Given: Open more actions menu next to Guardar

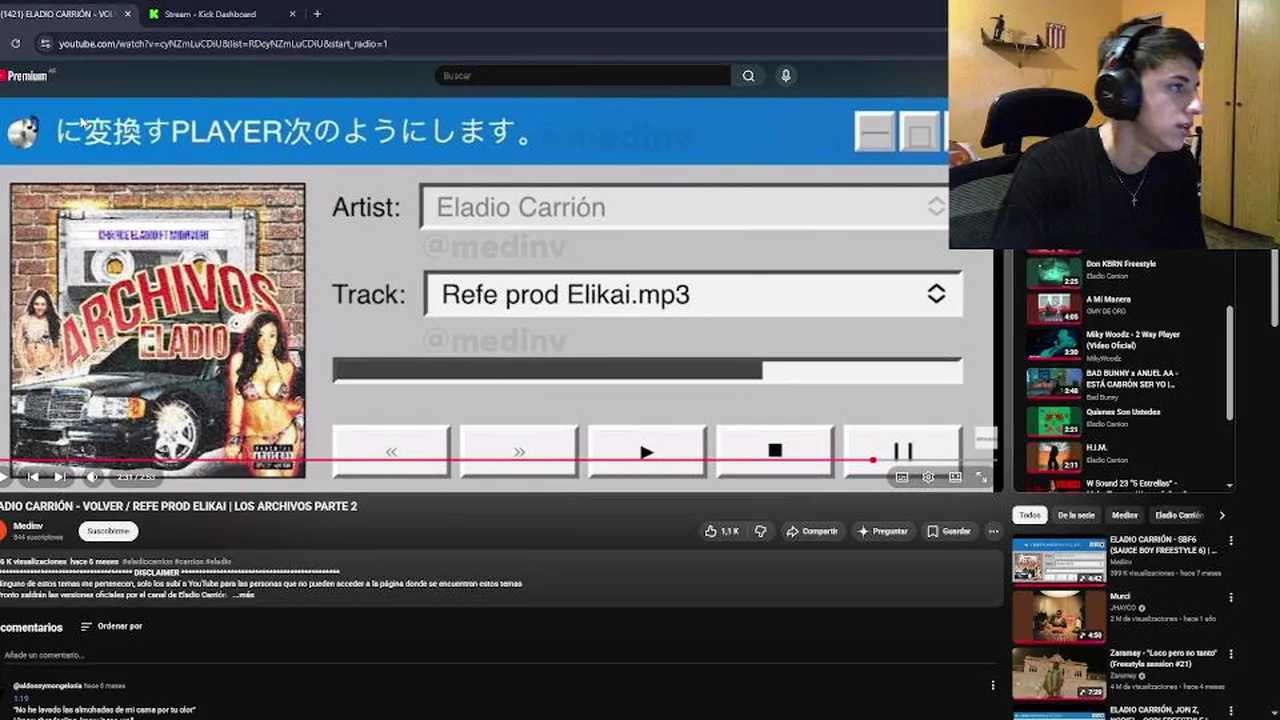Looking at the screenshot, I should point(993,531).
